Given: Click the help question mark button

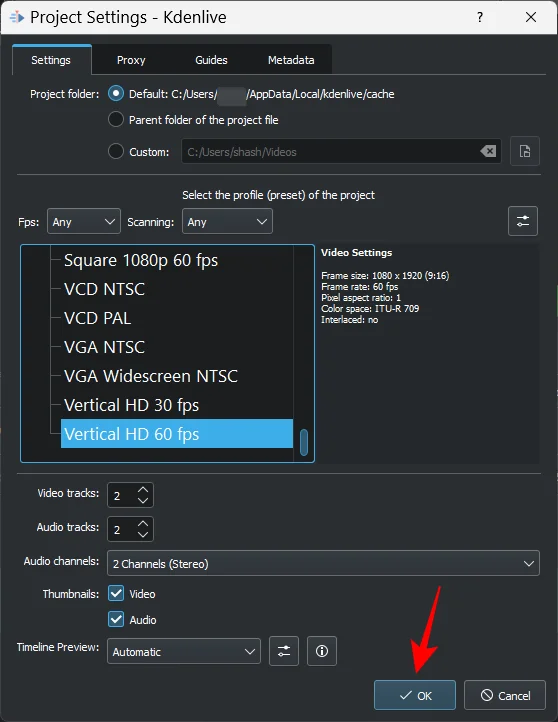Looking at the screenshot, I should tap(480, 17).
